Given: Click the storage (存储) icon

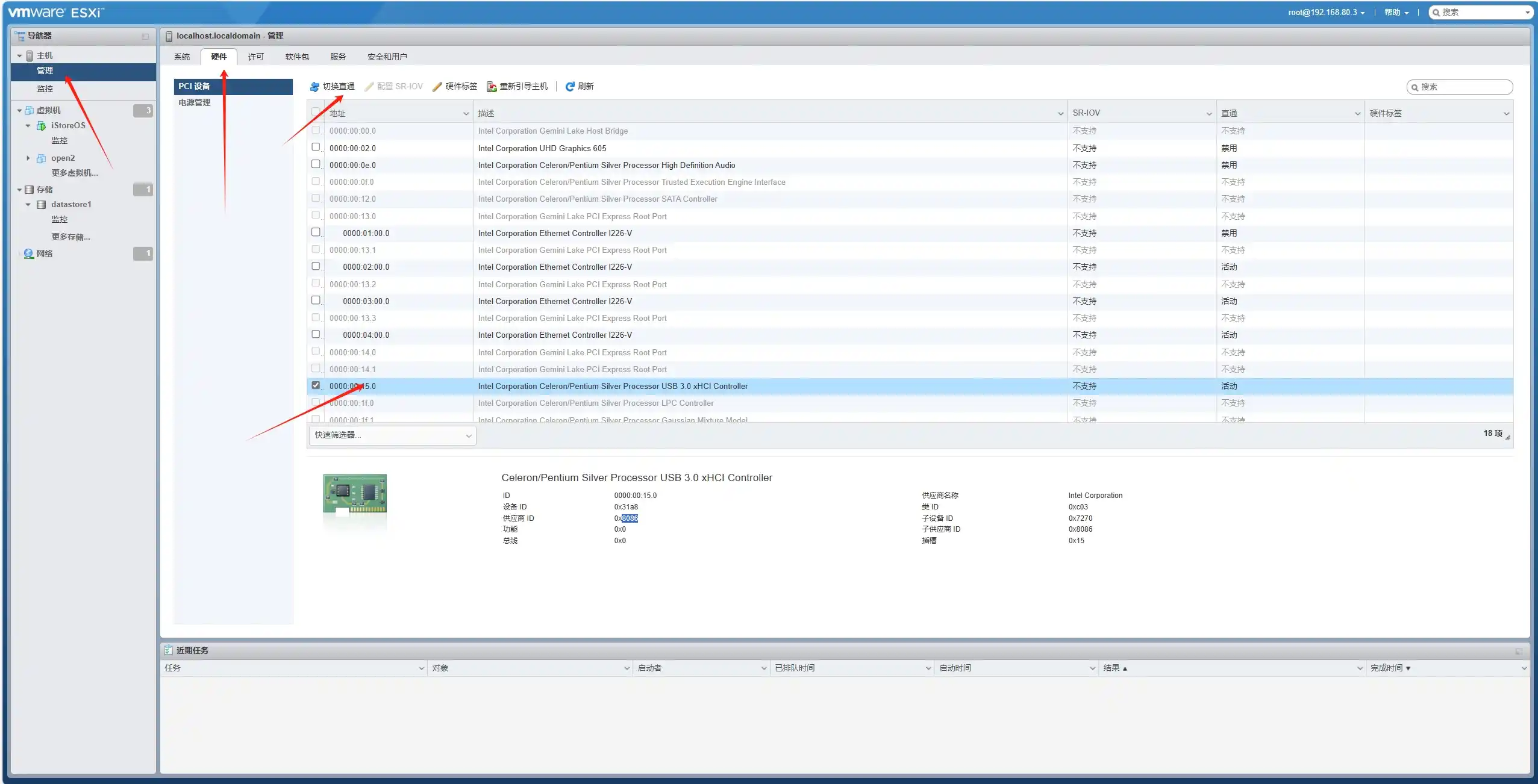Looking at the screenshot, I should click(x=29, y=190).
